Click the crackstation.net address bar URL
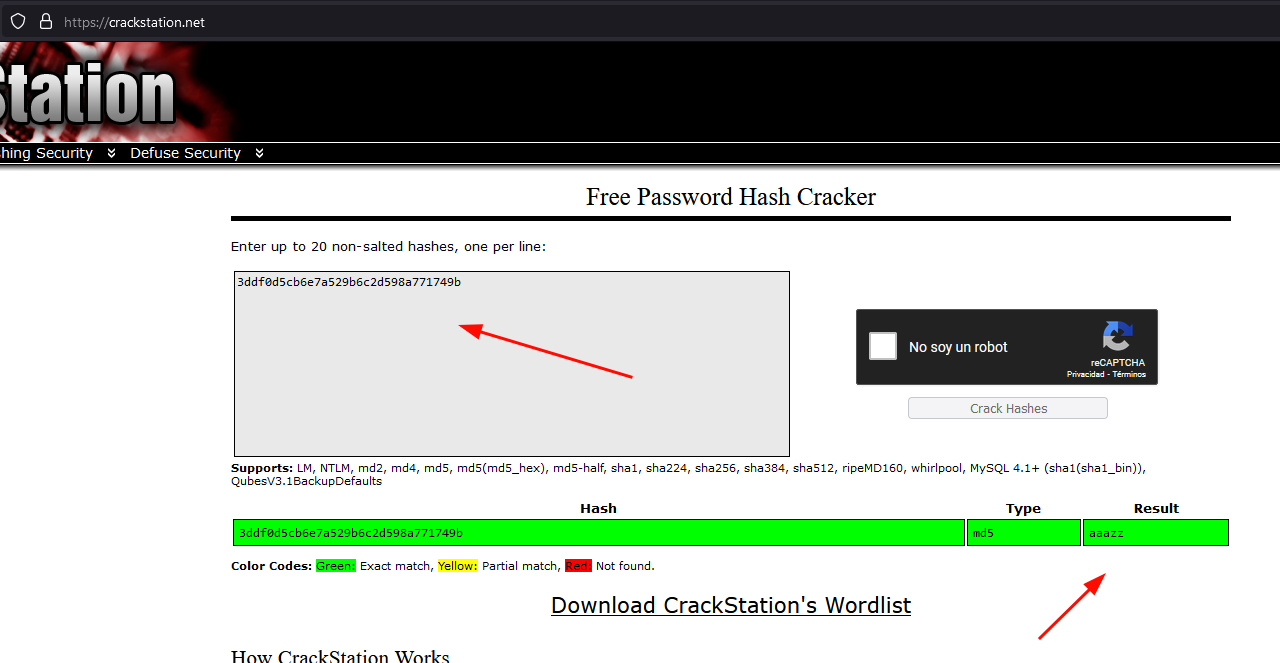The width and height of the screenshot is (1280, 663). (134, 22)
